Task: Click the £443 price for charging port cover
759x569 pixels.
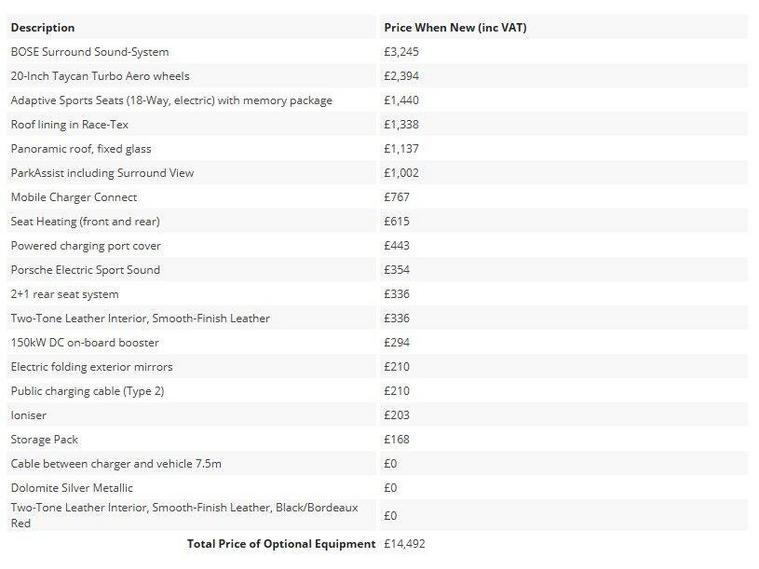Action: [397, 246]
